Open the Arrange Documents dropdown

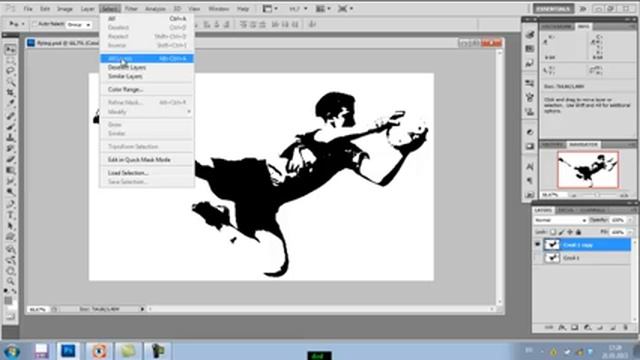point(323,9)
